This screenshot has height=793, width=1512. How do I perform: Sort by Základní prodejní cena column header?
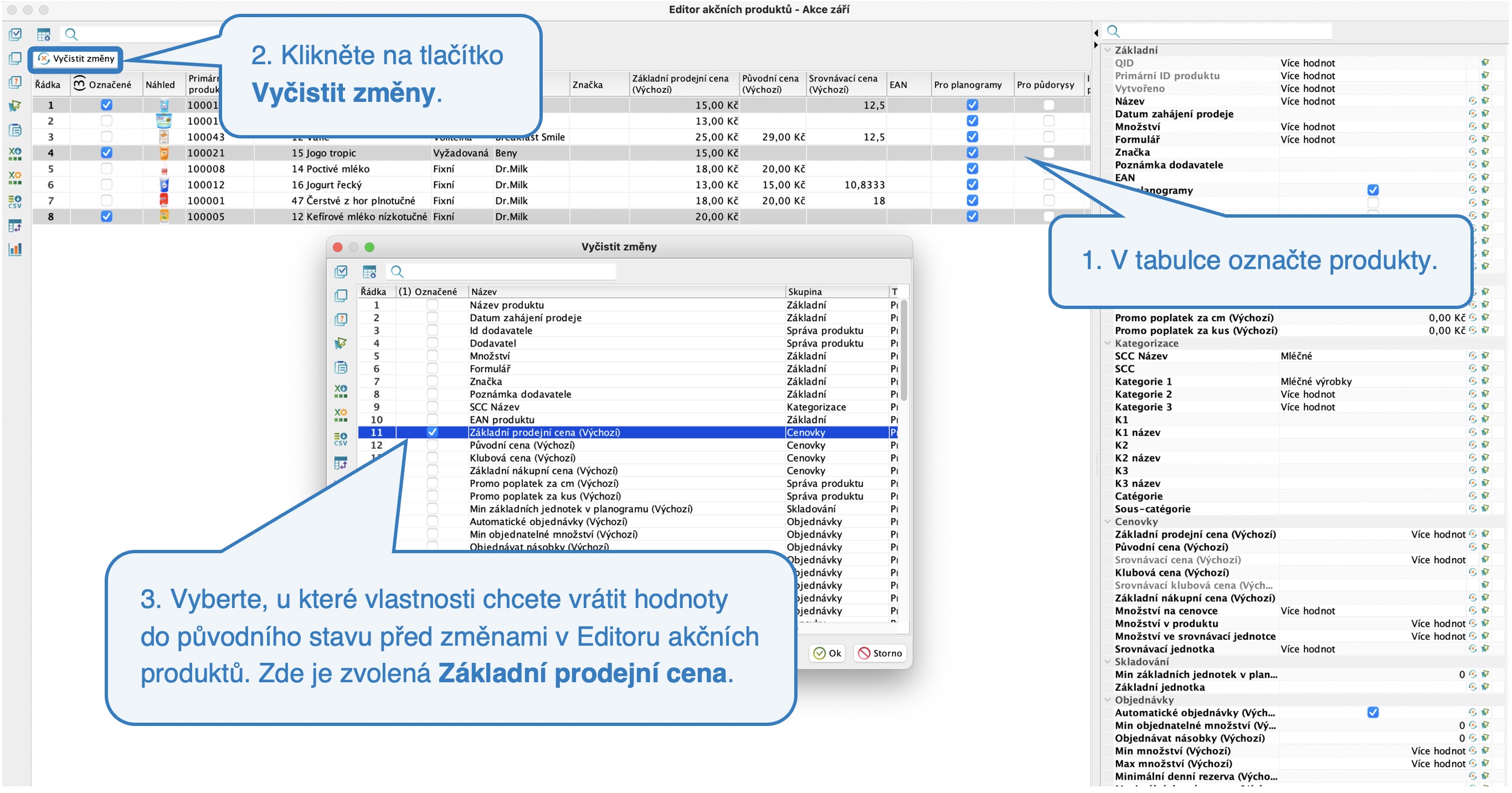[684, 84]
